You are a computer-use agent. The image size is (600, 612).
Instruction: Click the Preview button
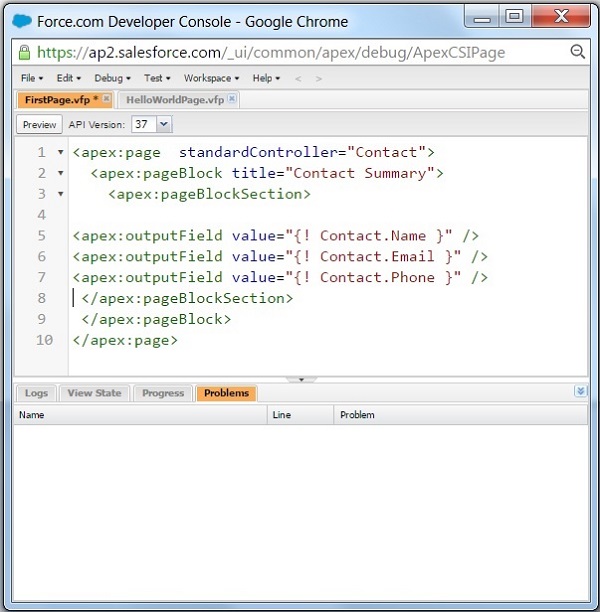point(39,125)
